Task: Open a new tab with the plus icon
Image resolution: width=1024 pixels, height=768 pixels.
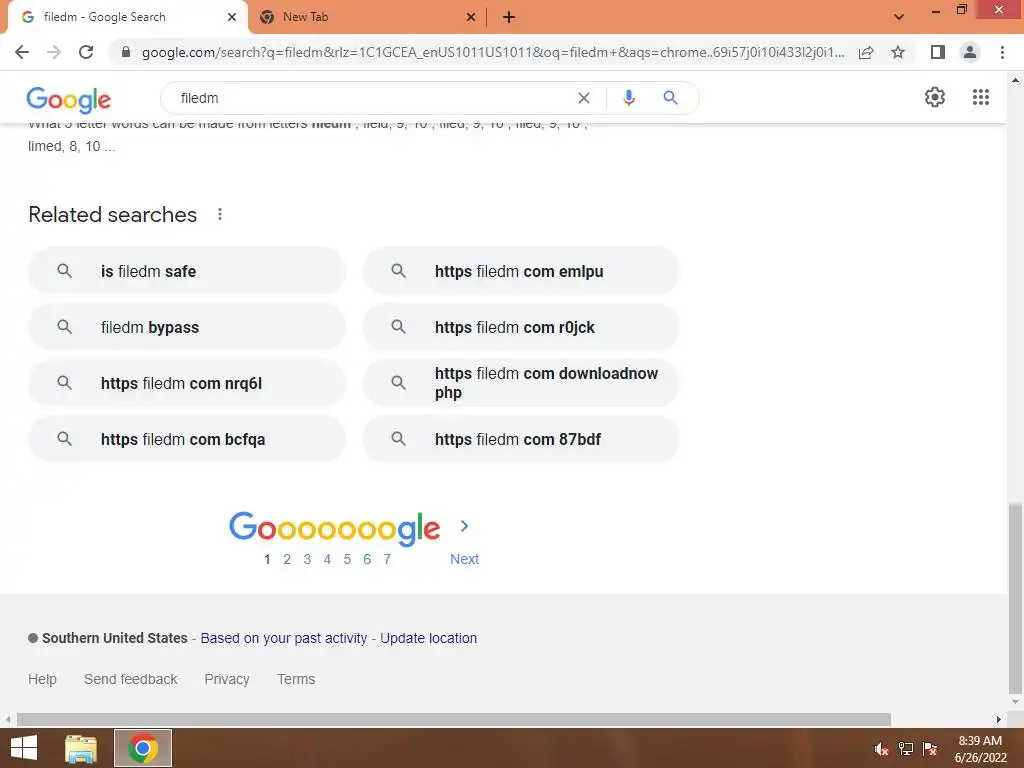Action: [509, 17]
